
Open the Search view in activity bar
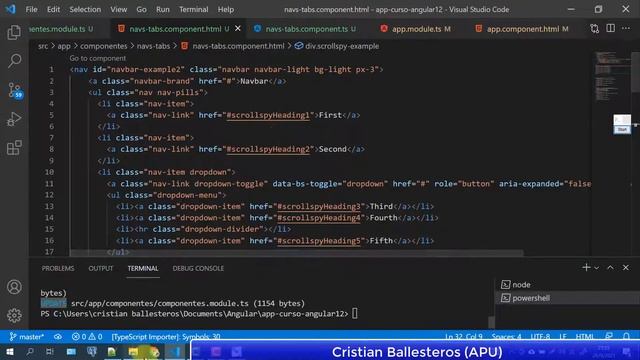(14, 61)
